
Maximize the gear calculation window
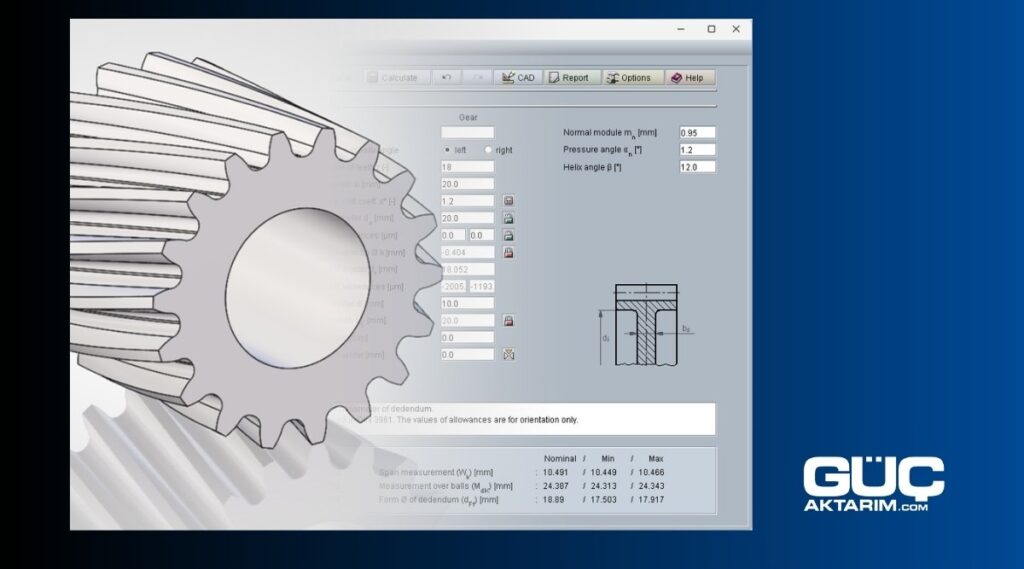[711, 29]
